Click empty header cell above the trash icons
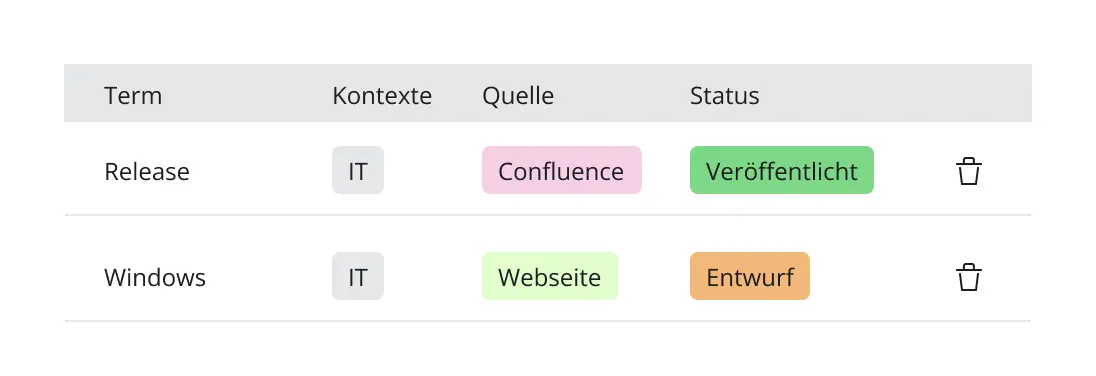1096x376 pixels. pos(968,93)
